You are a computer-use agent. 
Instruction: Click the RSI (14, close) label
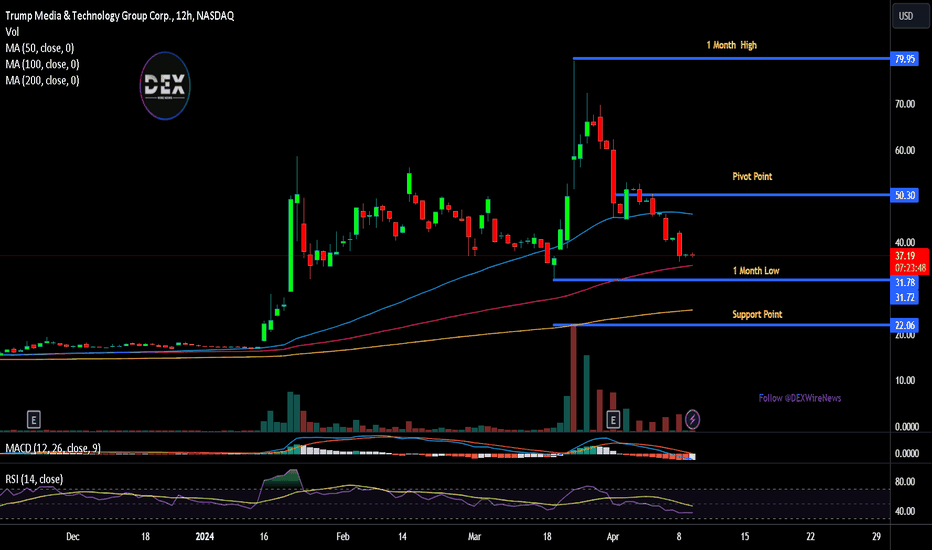point(34,479)
